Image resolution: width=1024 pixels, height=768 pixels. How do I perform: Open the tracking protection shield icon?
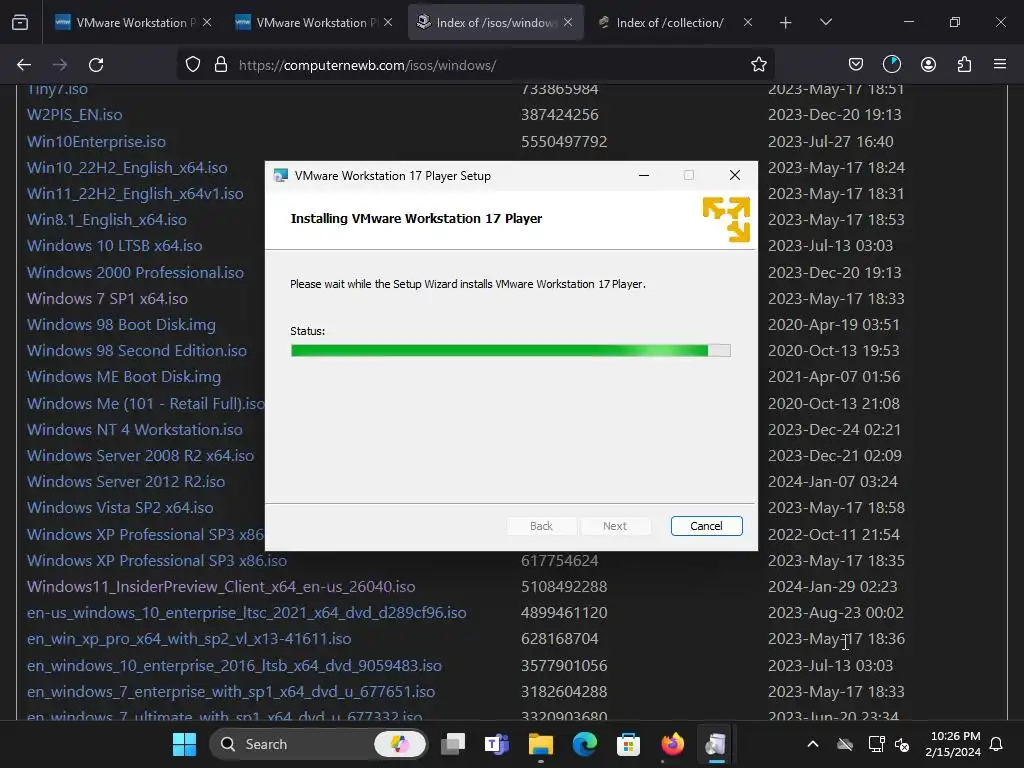193,65
